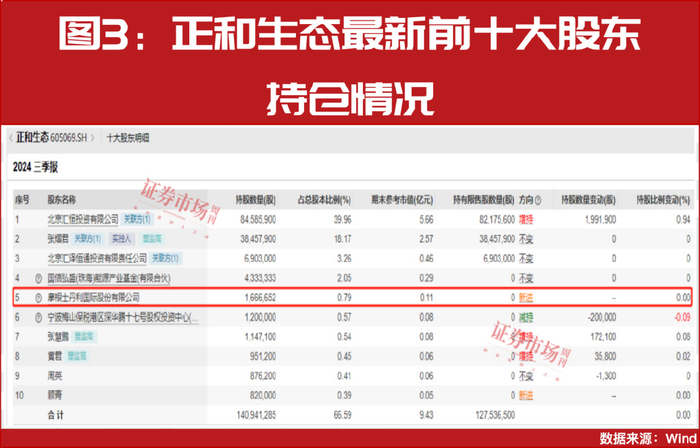Click holding change value -200,000
This screenshot has height=448, width=700.
602,318
